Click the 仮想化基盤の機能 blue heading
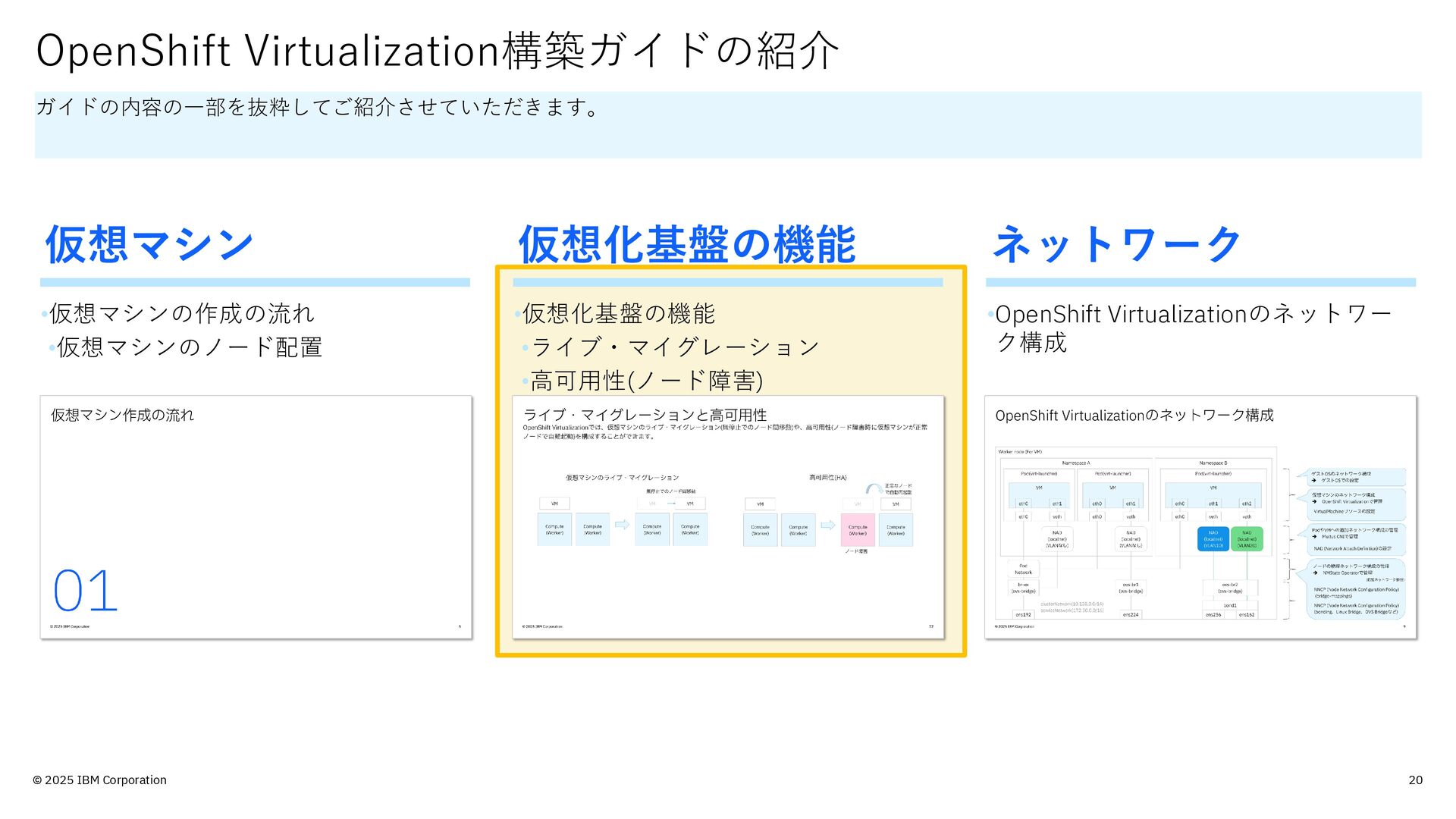 686,244
